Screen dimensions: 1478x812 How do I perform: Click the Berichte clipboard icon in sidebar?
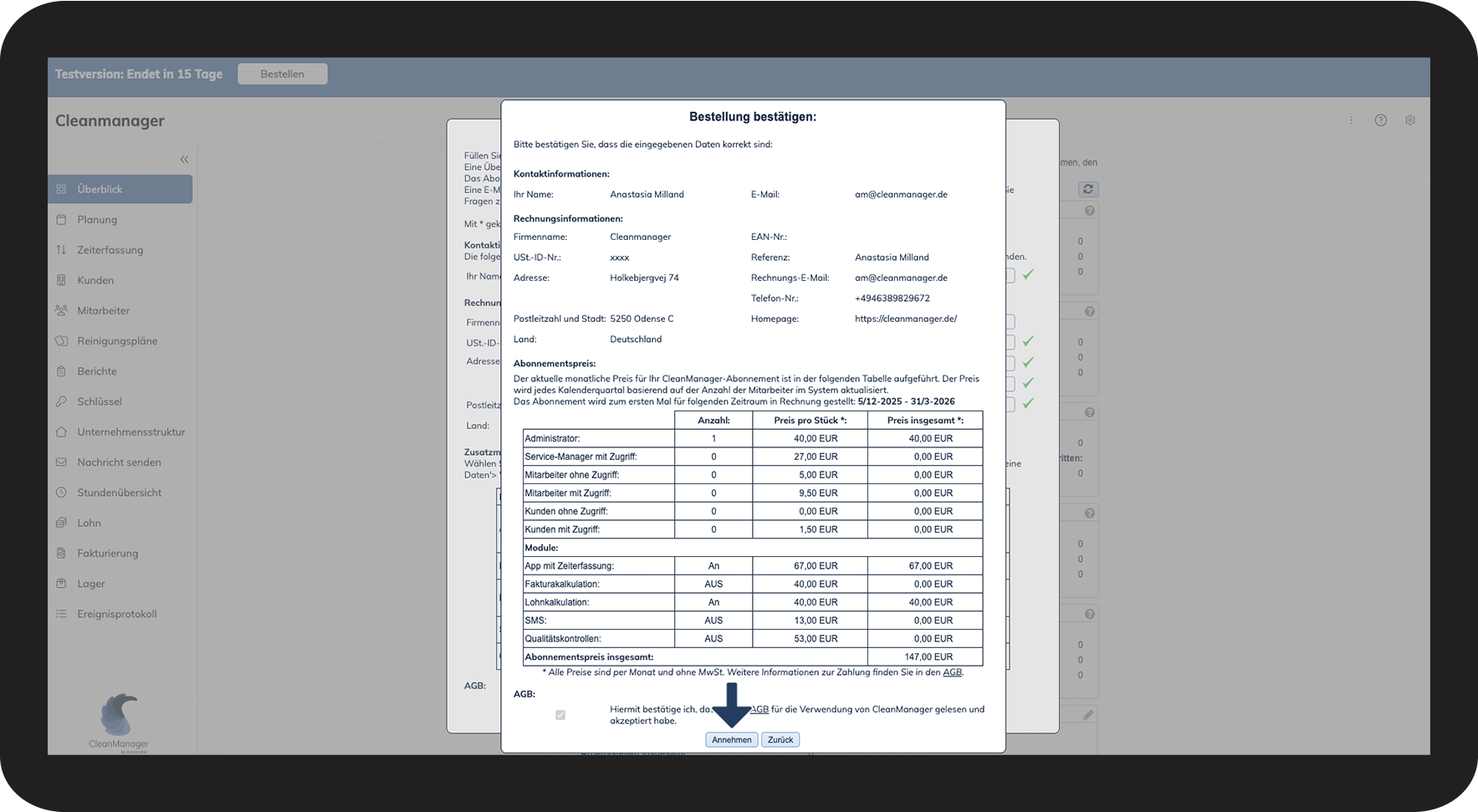pyautogui.click(x=61, y=371)
